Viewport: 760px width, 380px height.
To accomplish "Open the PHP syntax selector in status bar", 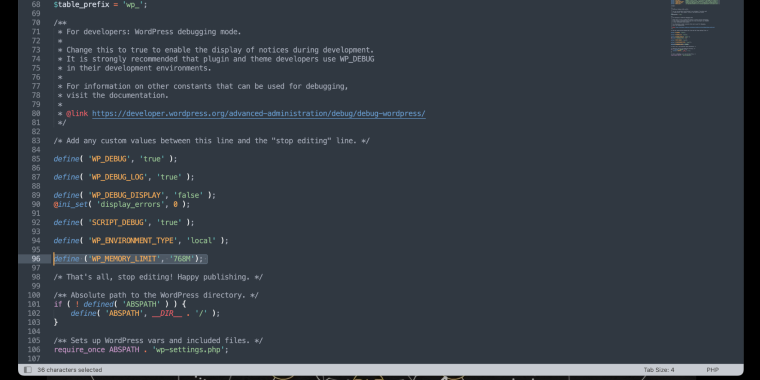I will point(712,370).
